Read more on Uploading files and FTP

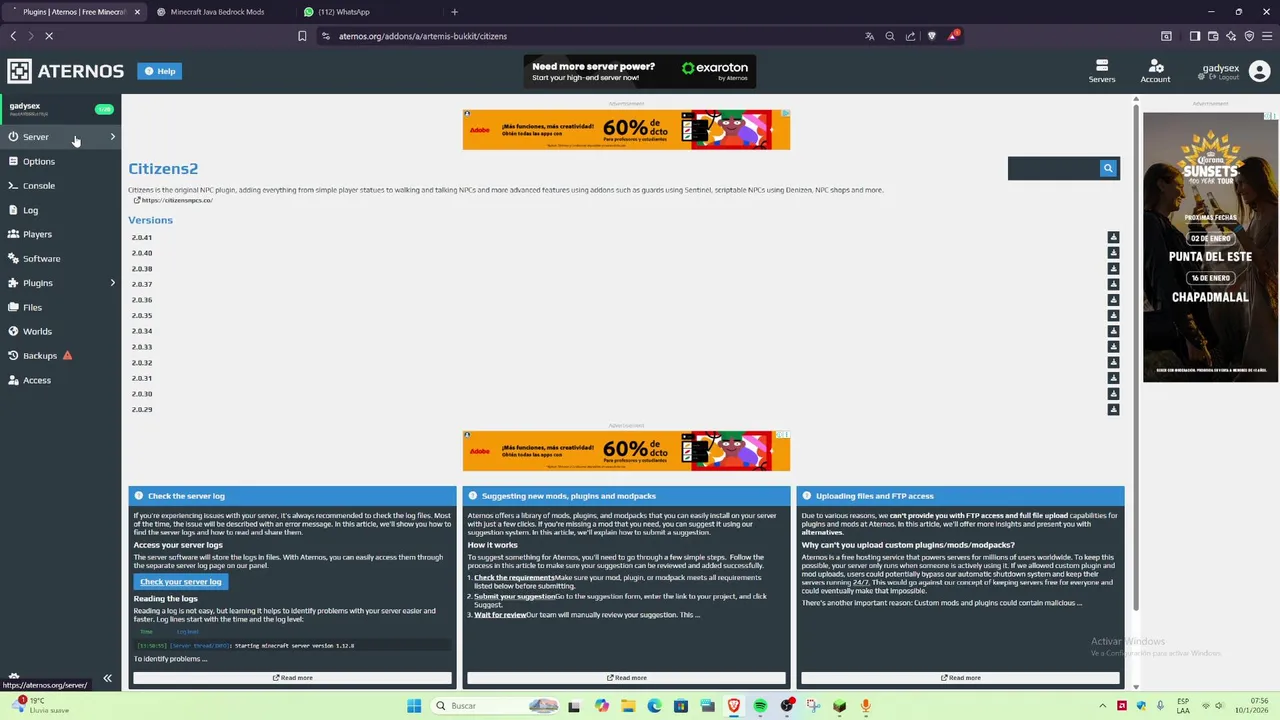coord(960,678)
